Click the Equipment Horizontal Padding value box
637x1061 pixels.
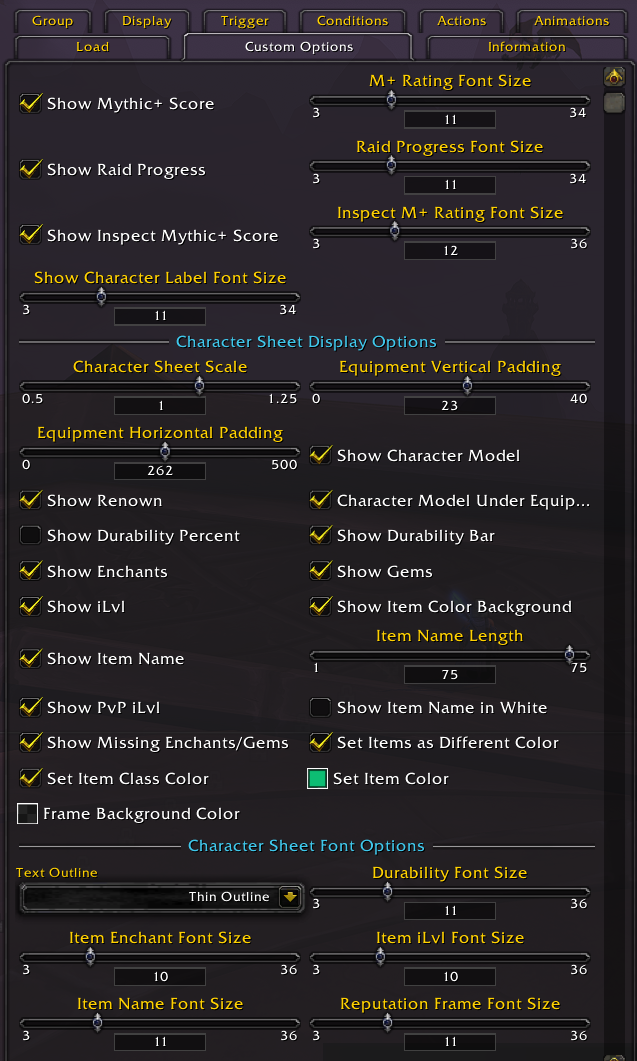click(x=160, y=471)
